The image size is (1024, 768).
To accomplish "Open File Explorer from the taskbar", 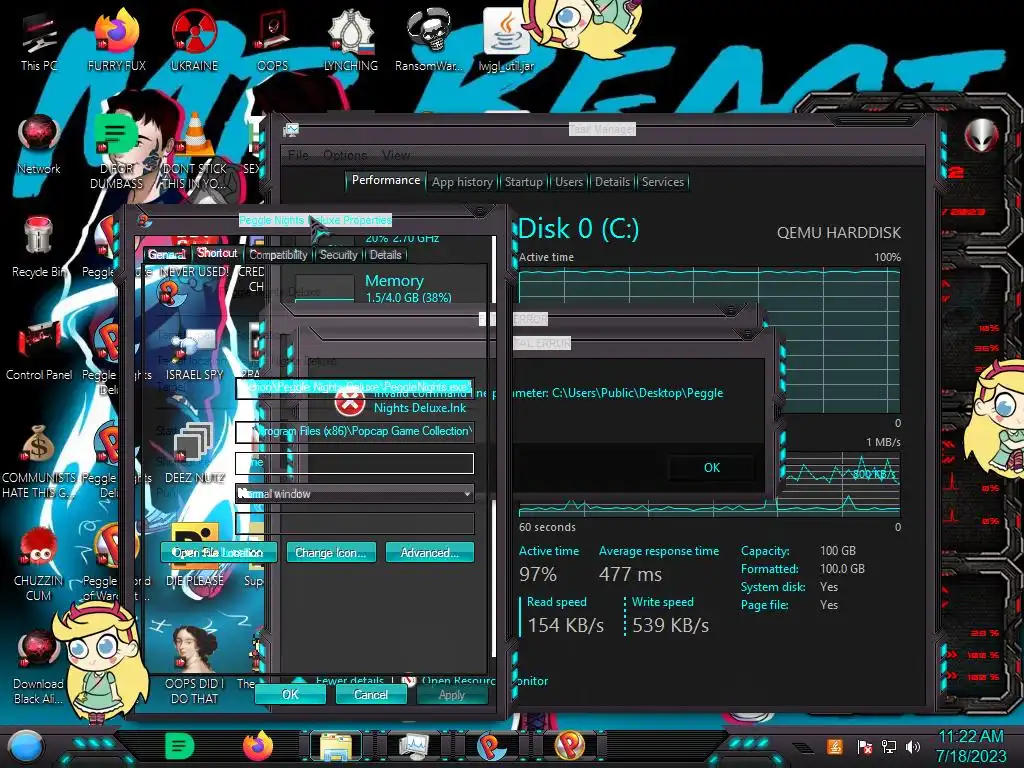I will coord(336,746).
